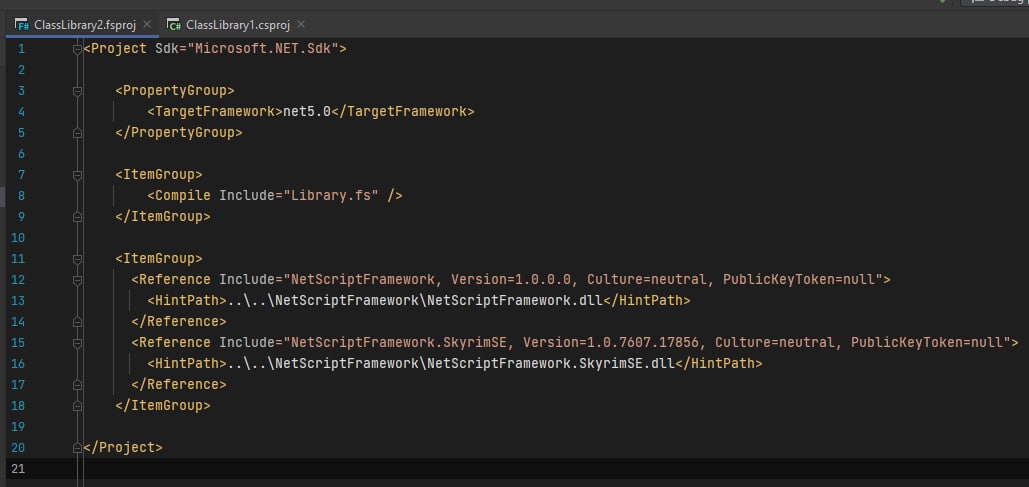Screen dimensions: 1029x487
Task: Click the fold end marker at line 14
Action: [x=77, y=322]
